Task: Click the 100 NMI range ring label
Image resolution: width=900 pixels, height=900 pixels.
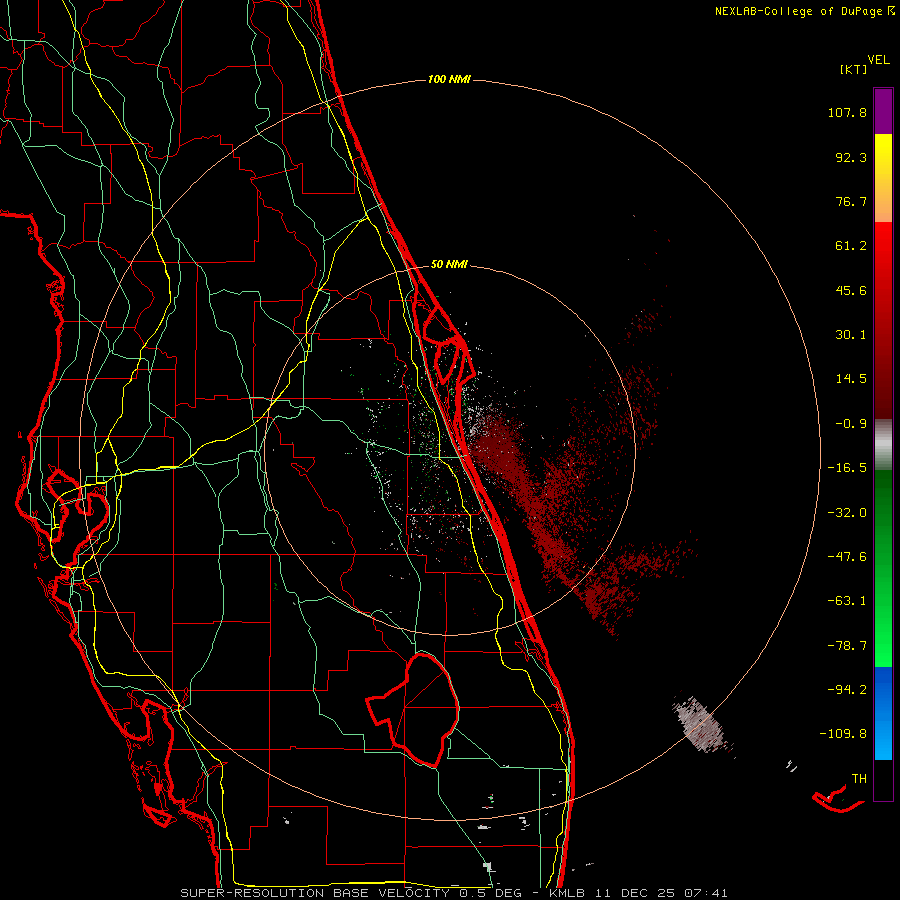Action: click(449, 79)
